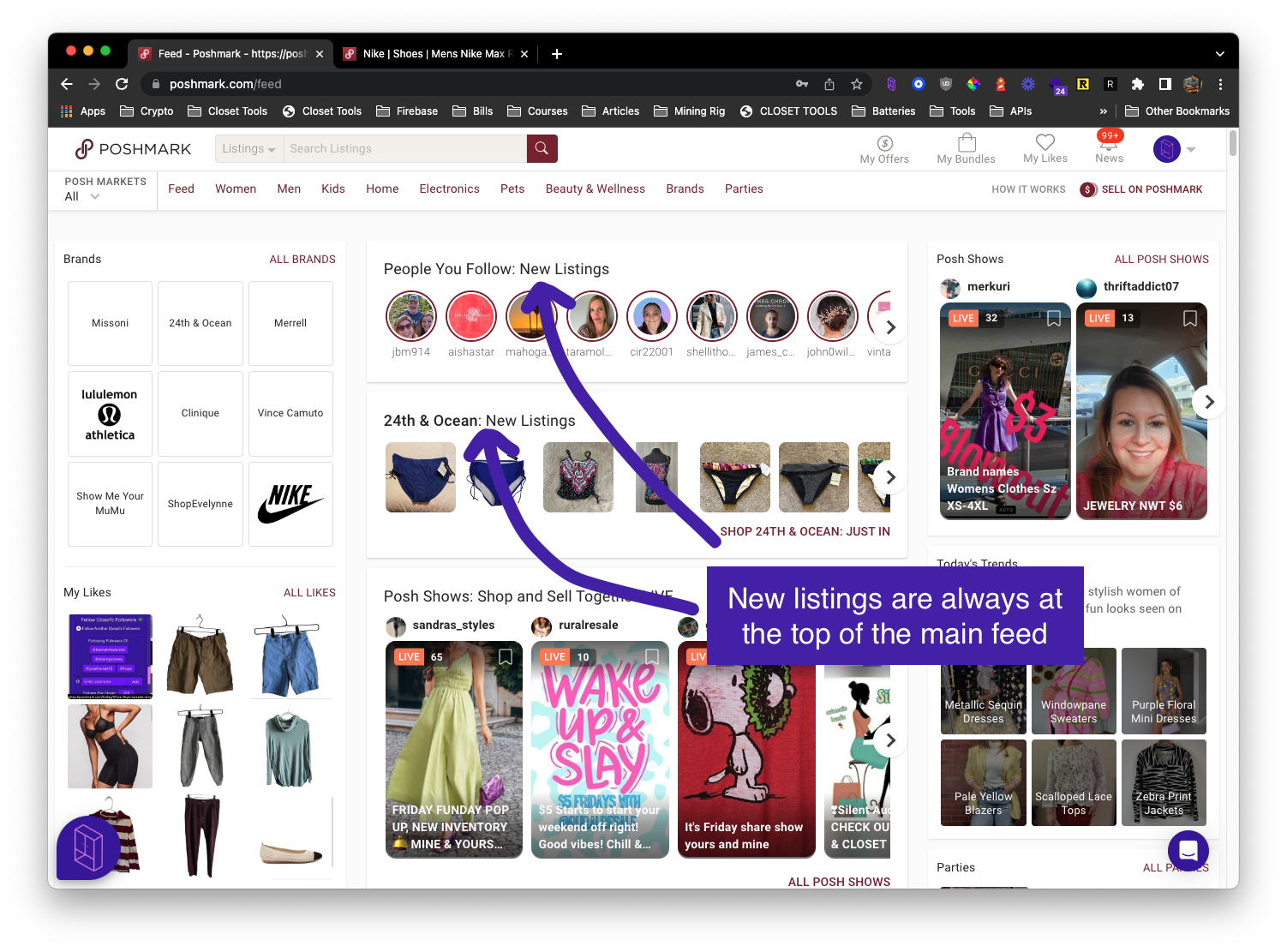Click the share icon in address bar

(829, 84)
